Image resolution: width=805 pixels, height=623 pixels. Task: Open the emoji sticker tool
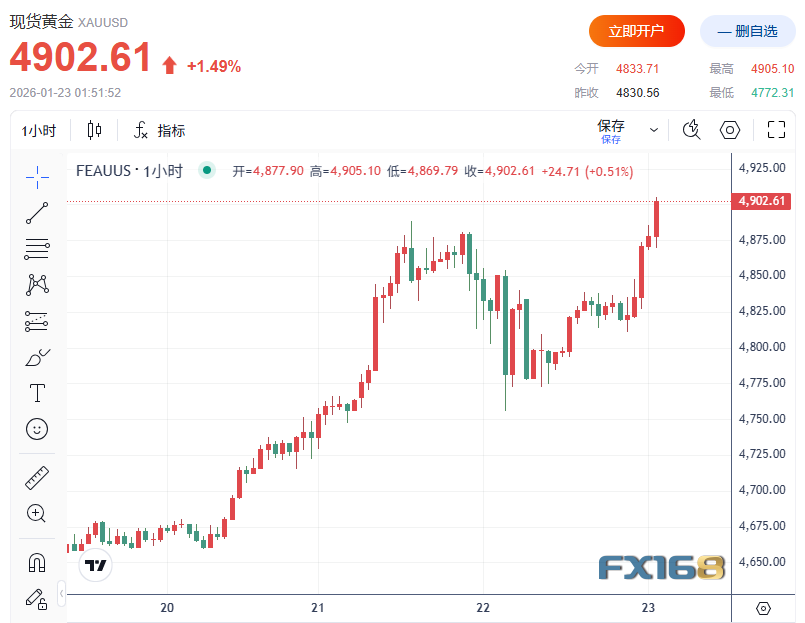[x=36, y=429]
